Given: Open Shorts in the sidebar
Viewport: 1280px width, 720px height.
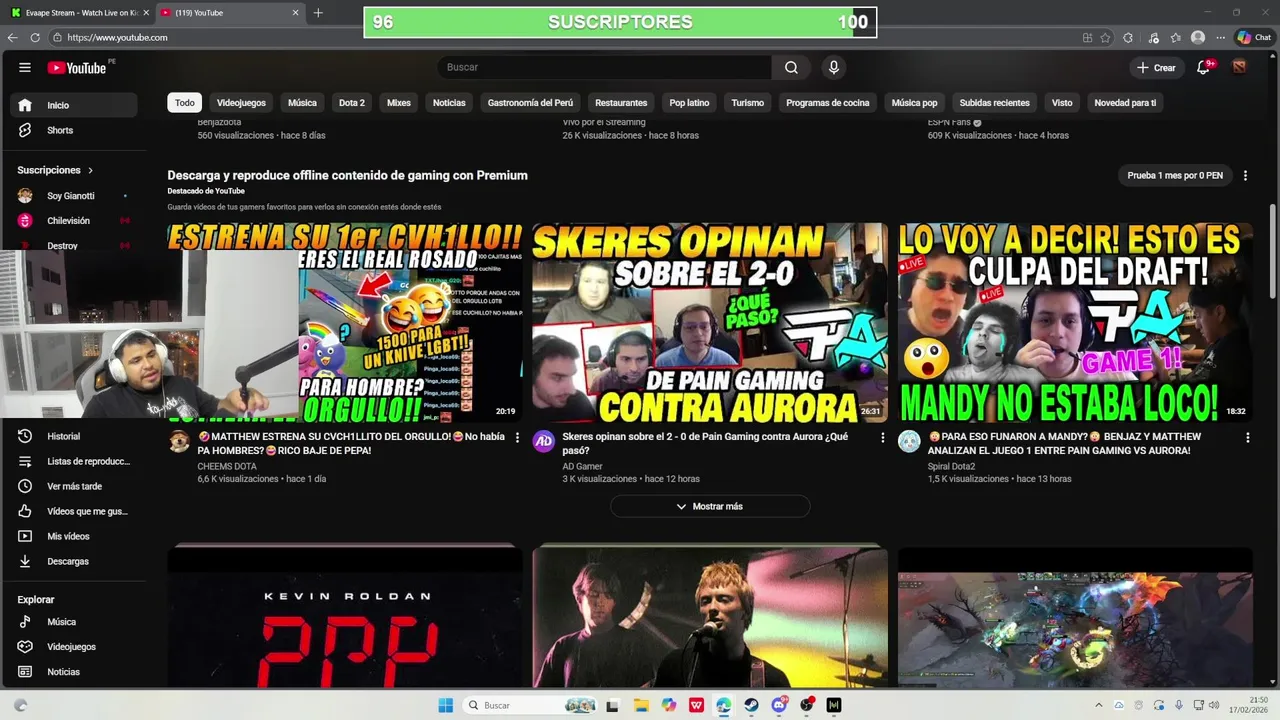Looking at the screenshot, I should [x=72, y=130].
